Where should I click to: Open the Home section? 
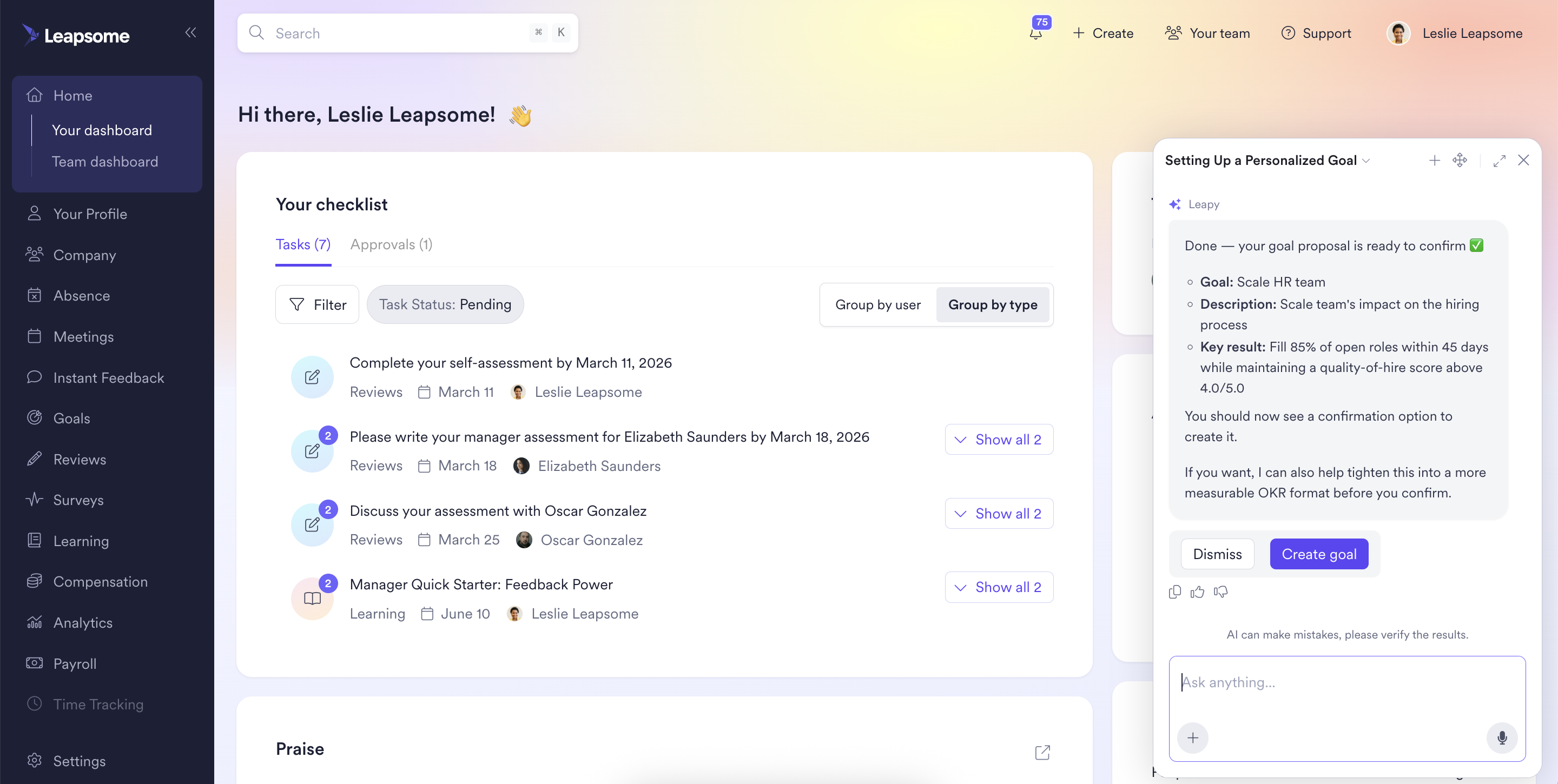72,96
